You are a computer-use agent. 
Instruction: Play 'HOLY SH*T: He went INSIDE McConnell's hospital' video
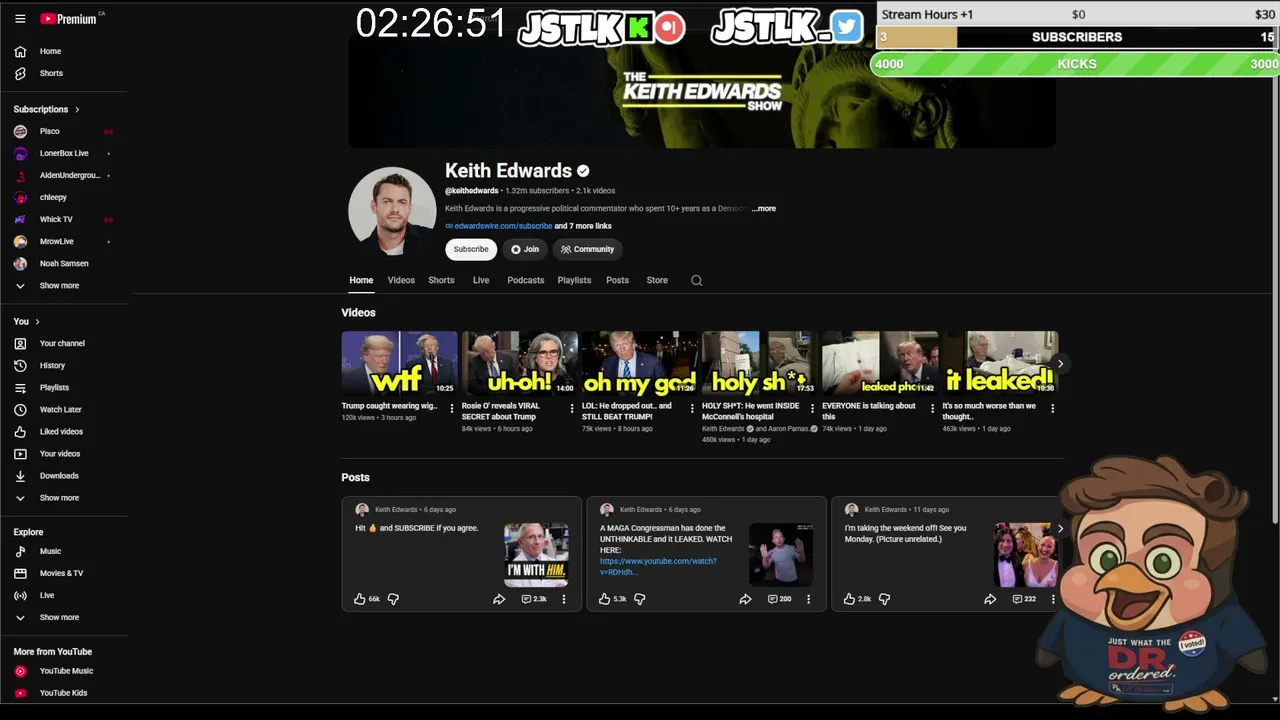coord(759,364)
